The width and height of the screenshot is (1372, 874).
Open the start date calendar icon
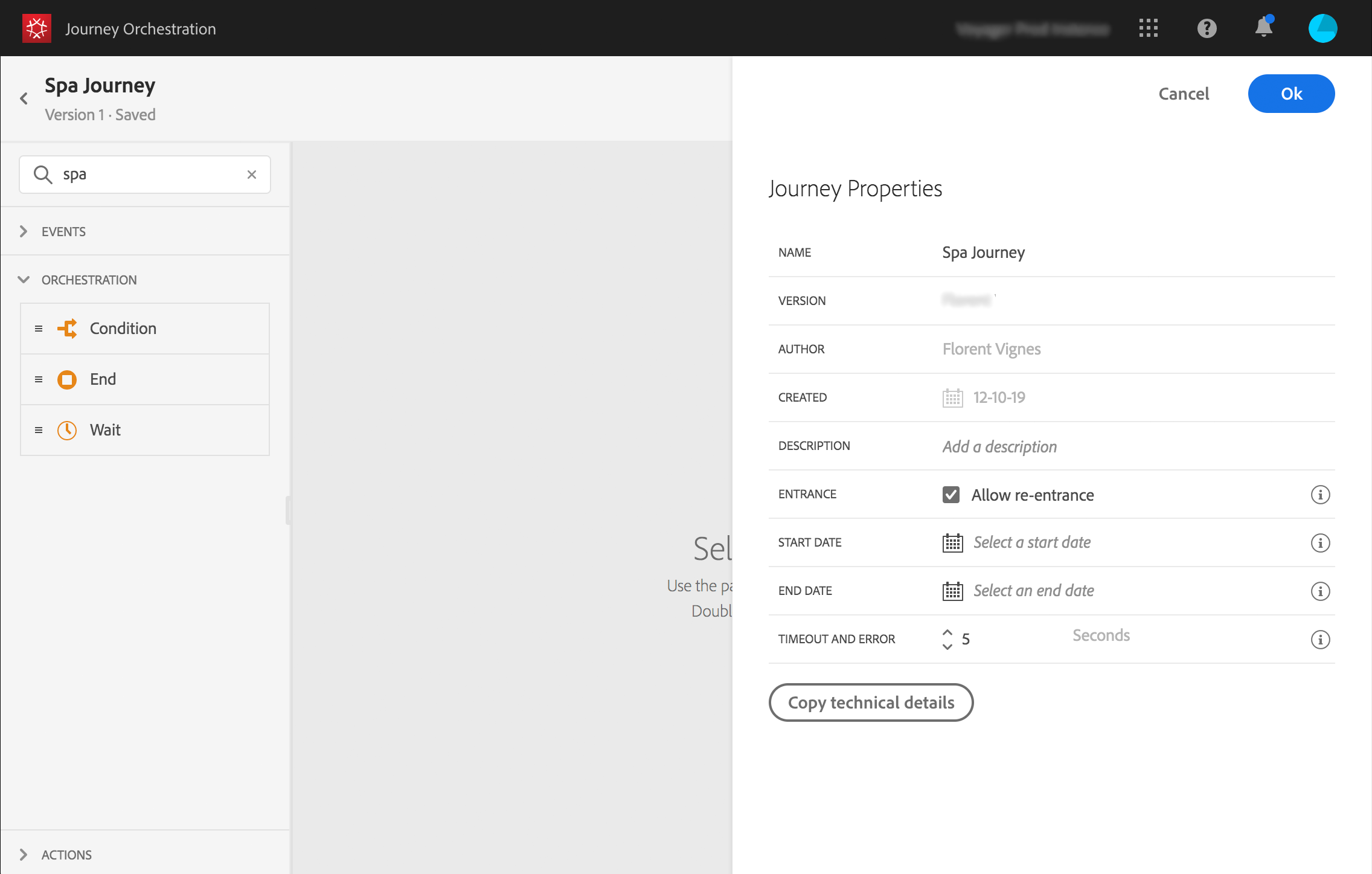click(952, 542)
